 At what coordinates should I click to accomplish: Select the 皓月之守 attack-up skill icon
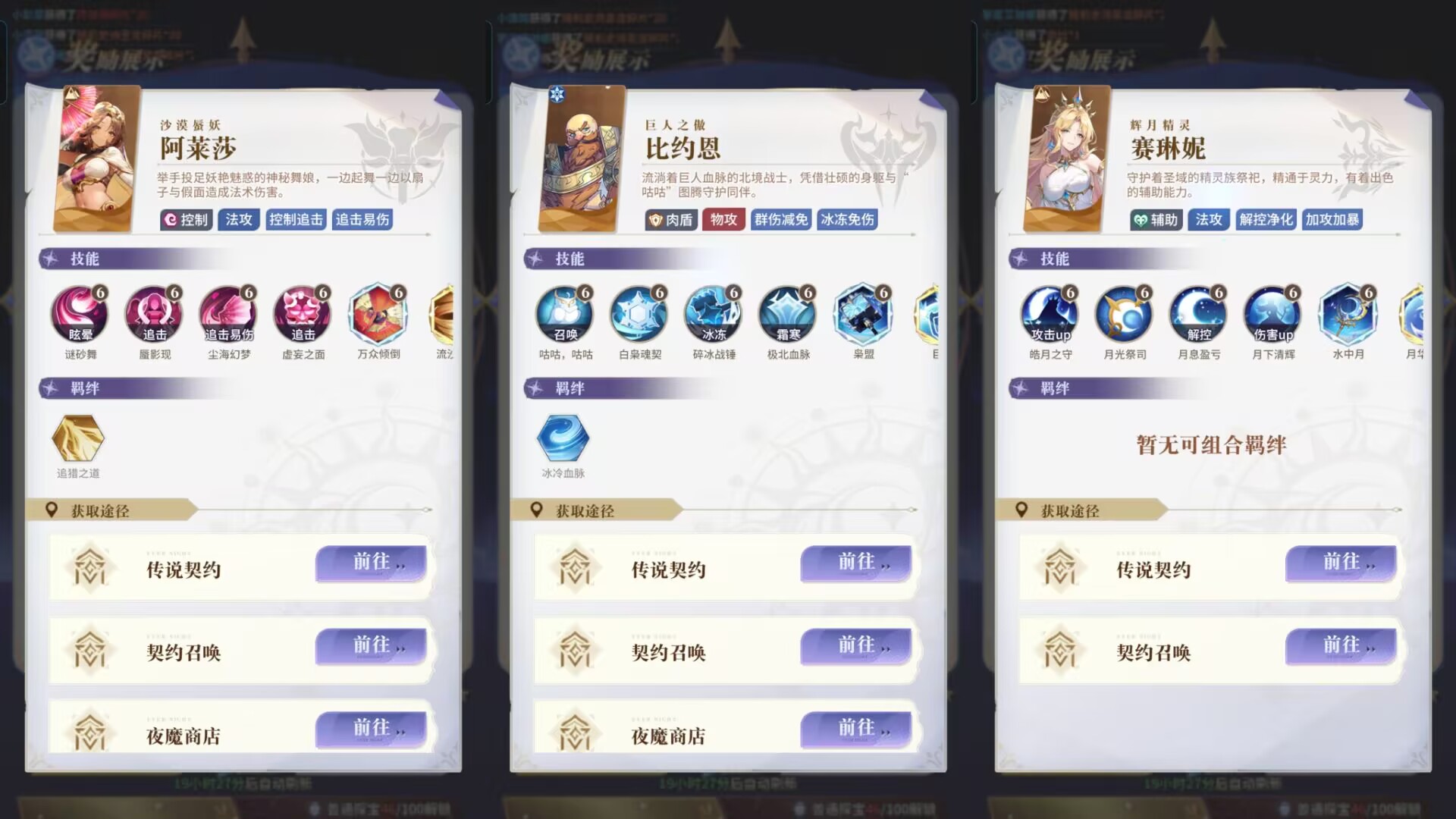pos(1050,313)
